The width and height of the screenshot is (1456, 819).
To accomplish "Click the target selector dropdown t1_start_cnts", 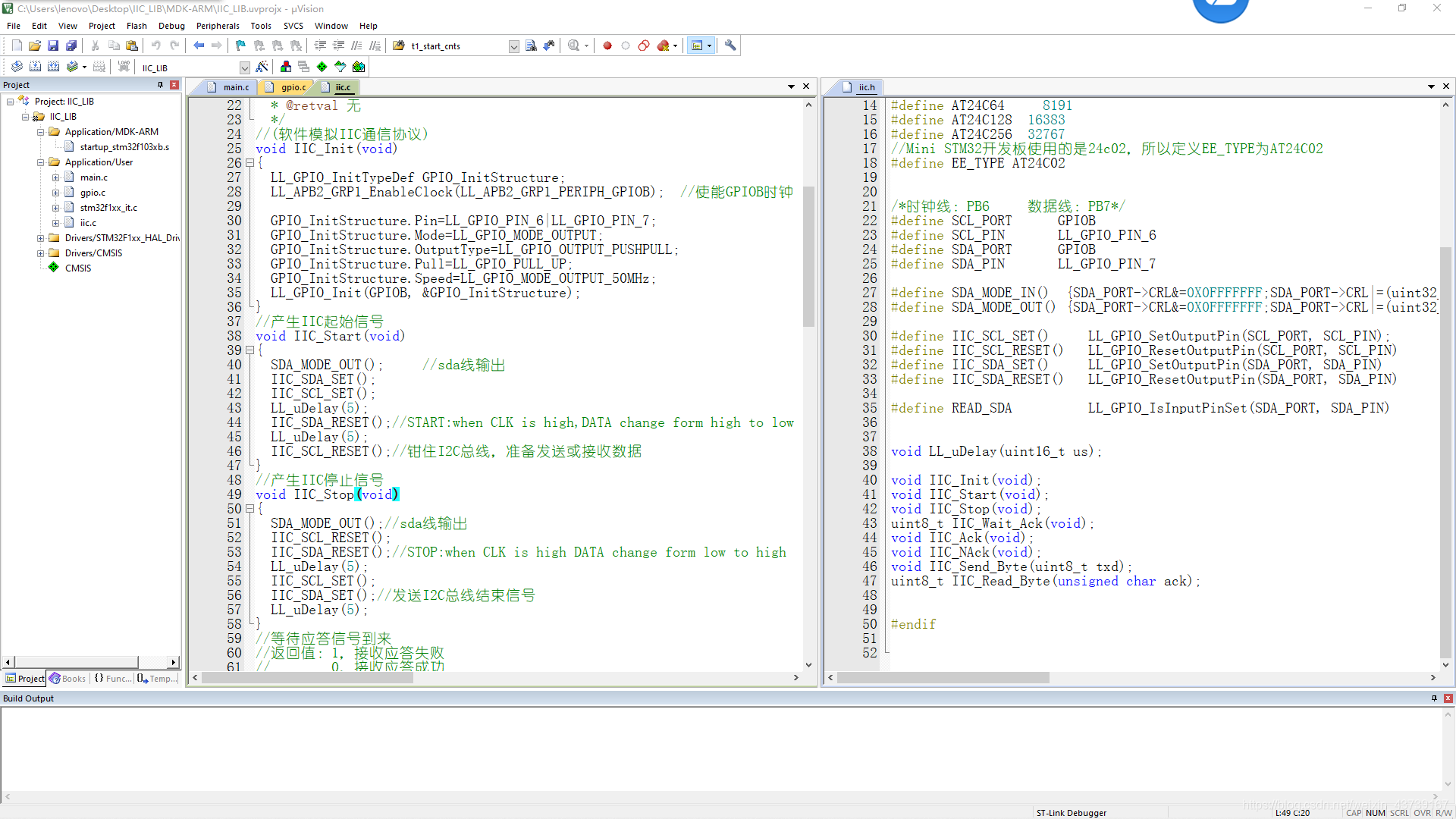I will click(x=460, y=45).
